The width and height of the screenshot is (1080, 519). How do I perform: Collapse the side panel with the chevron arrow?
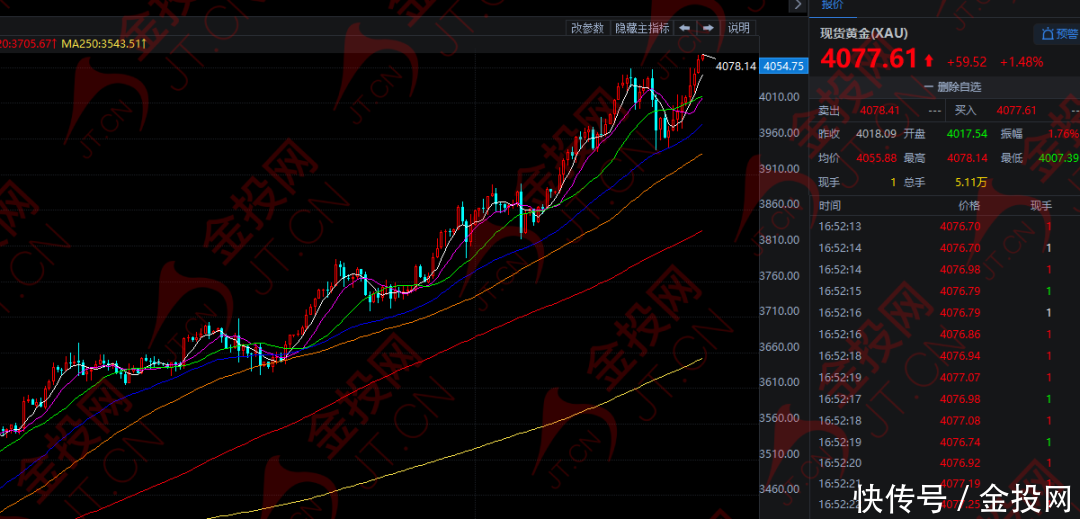pyautogui.click(x=797, y=5)
